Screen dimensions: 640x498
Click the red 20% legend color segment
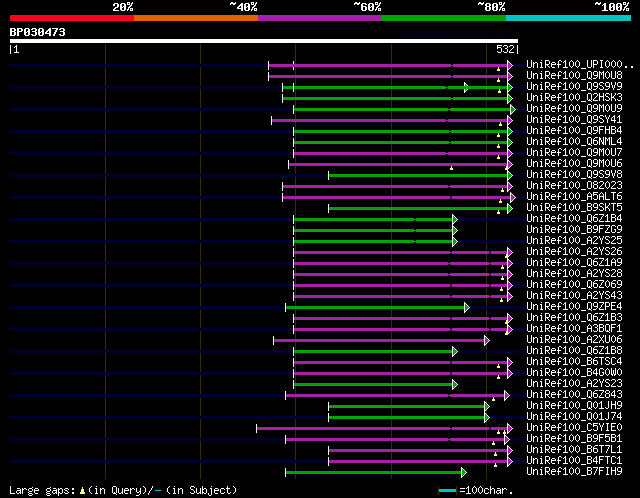coord(72,18)
